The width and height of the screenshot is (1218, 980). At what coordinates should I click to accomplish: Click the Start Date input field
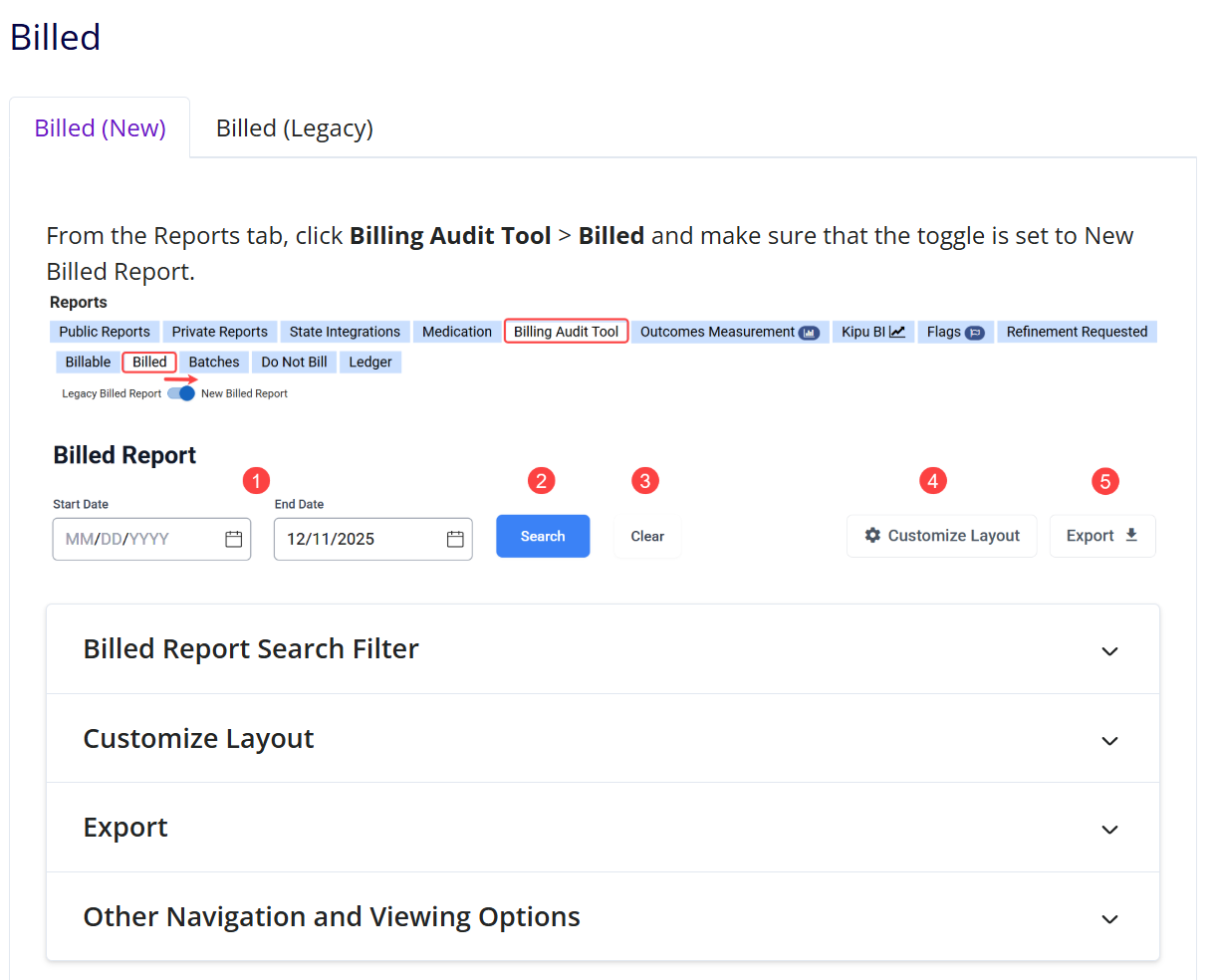(137, 539)
